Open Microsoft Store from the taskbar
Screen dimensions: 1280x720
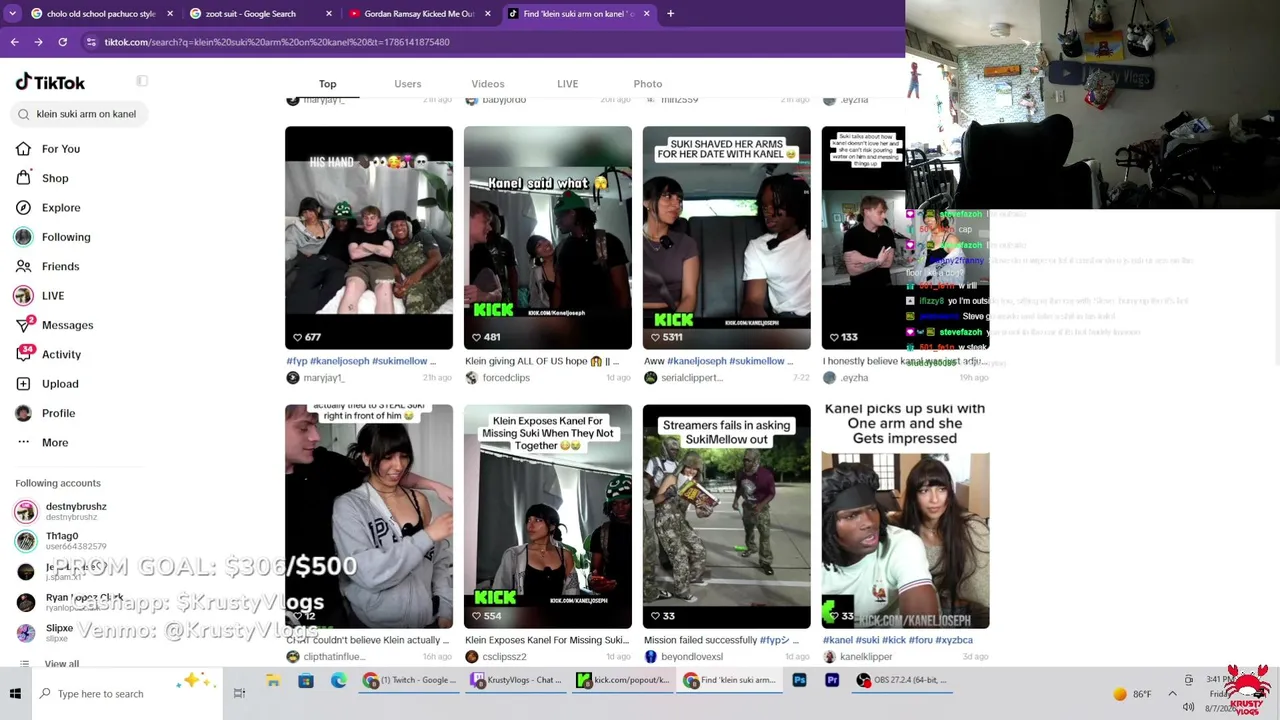click(306, 681)
